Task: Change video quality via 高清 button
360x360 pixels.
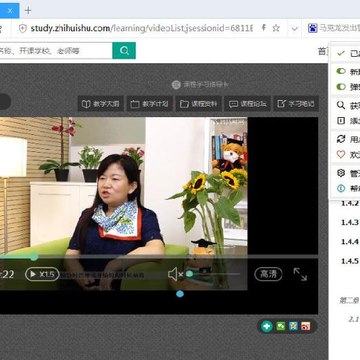Action: (268, 274)
